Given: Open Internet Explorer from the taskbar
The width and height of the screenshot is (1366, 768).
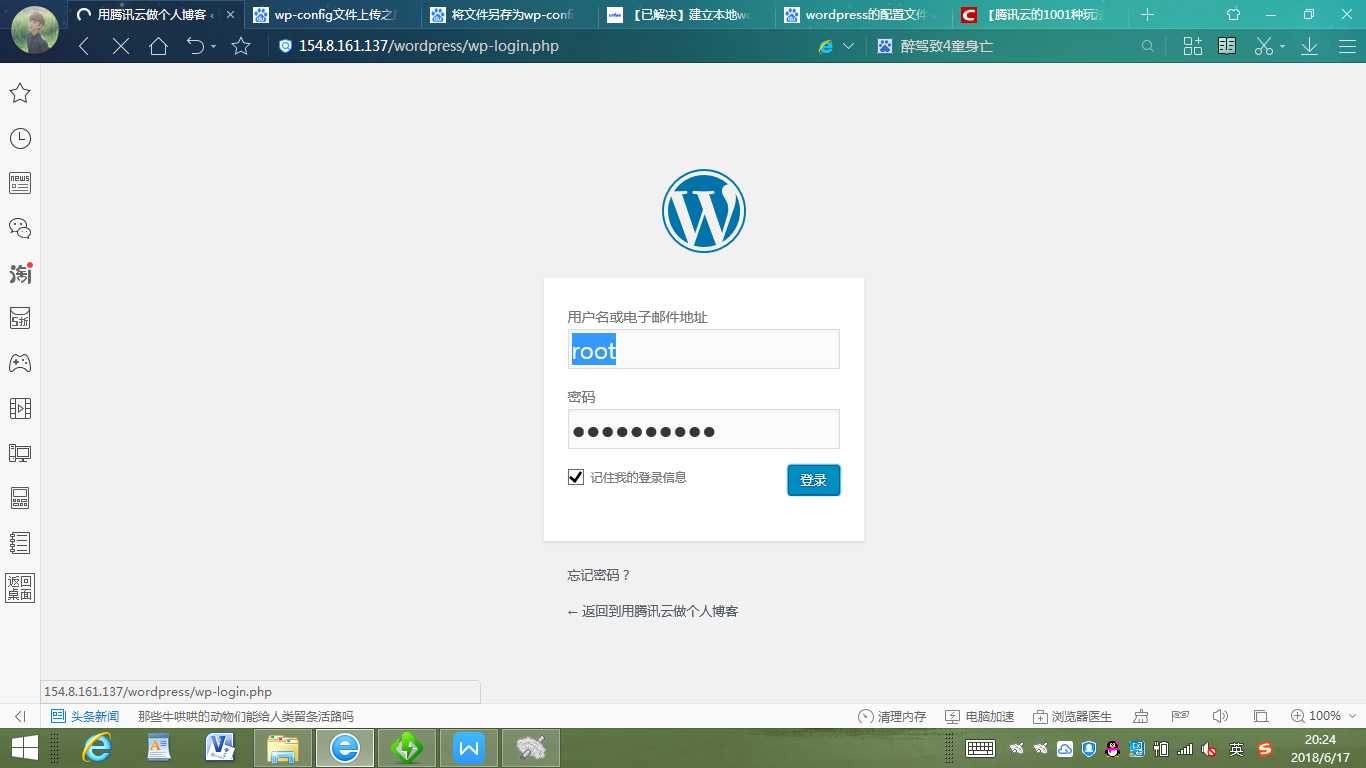Looking at the screenshot, I should [x=97, y=747].
